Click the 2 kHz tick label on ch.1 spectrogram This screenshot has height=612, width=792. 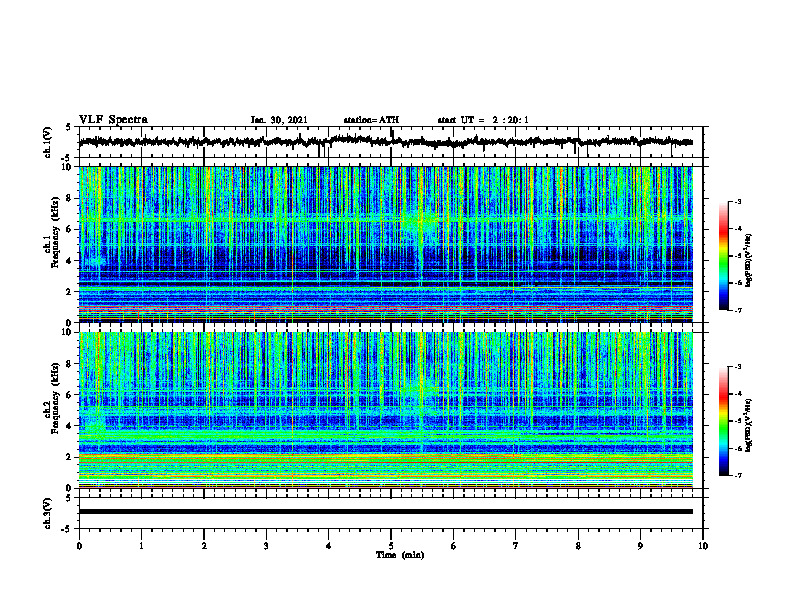point(70,291)
